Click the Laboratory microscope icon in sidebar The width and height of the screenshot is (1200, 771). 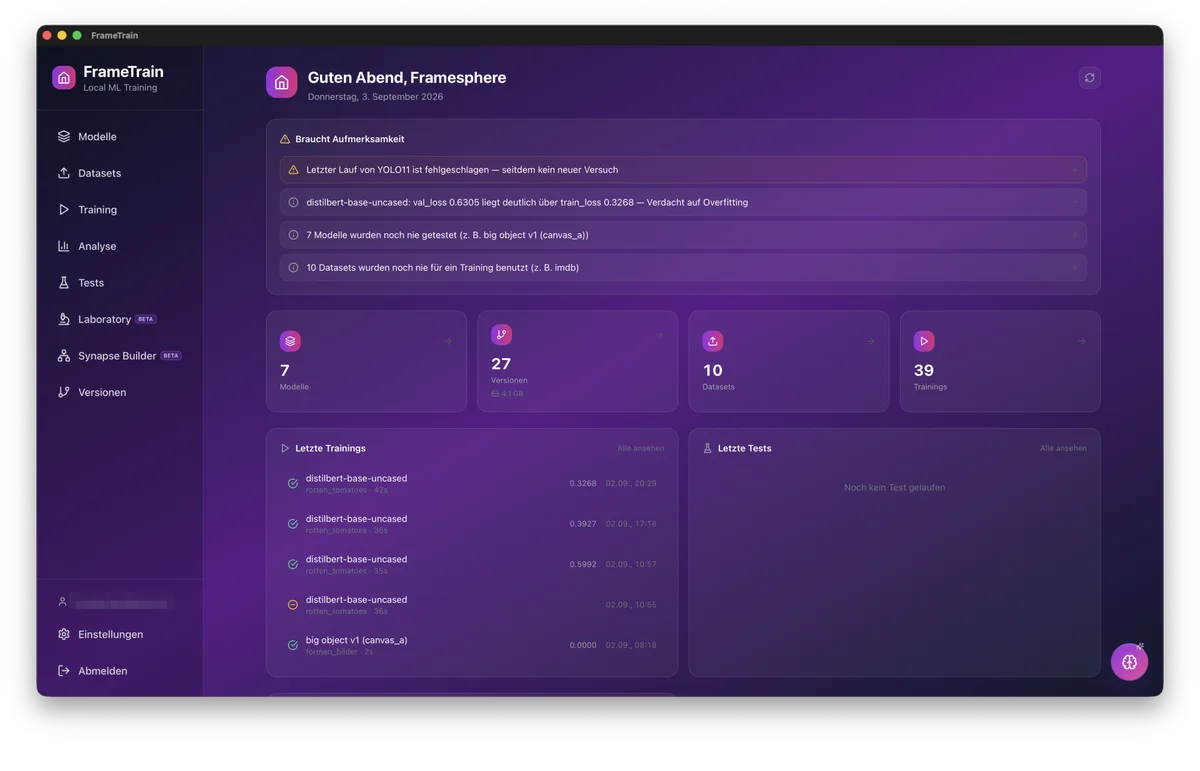click(64, 319)
